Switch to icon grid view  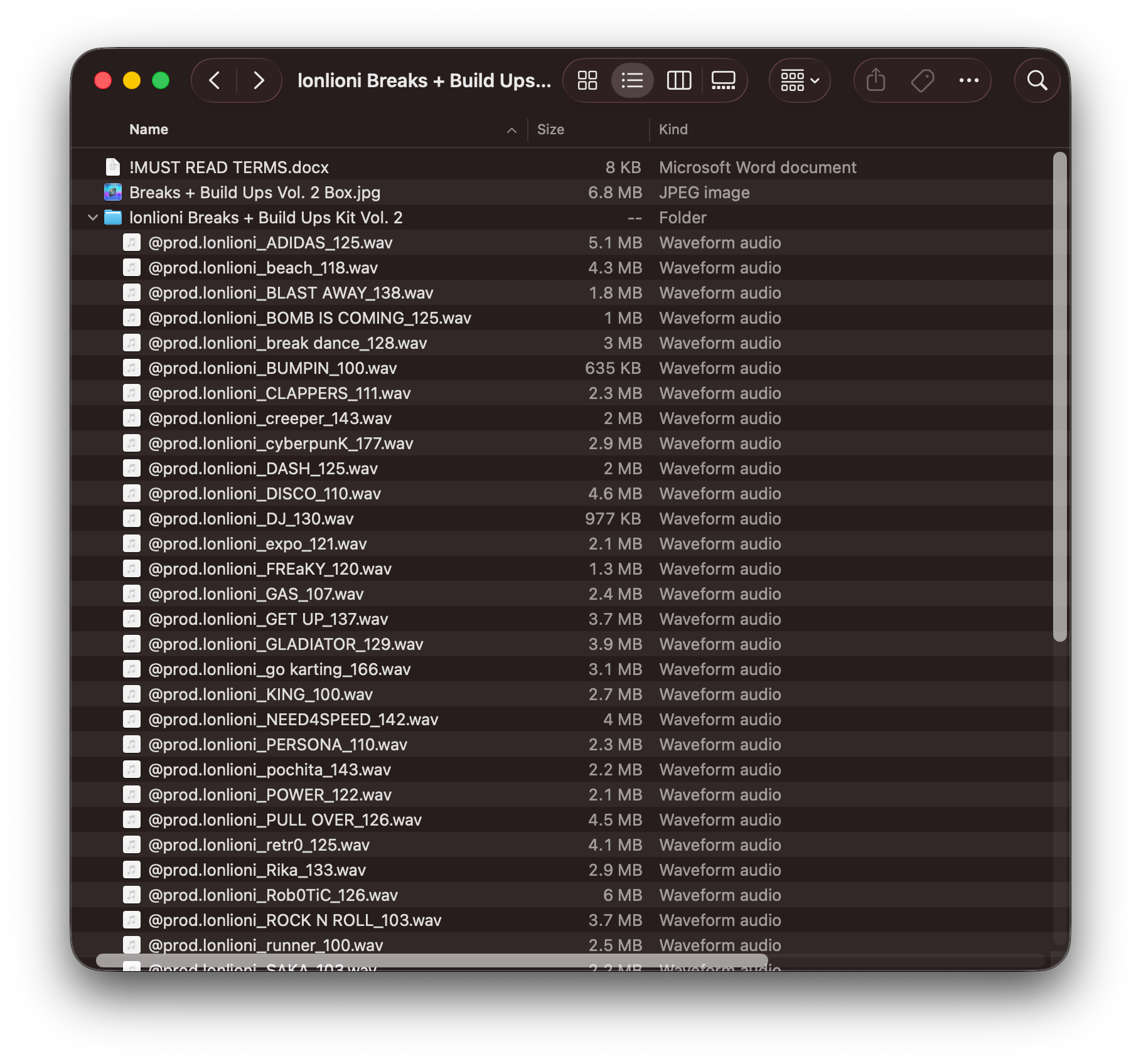pos(587,80)
